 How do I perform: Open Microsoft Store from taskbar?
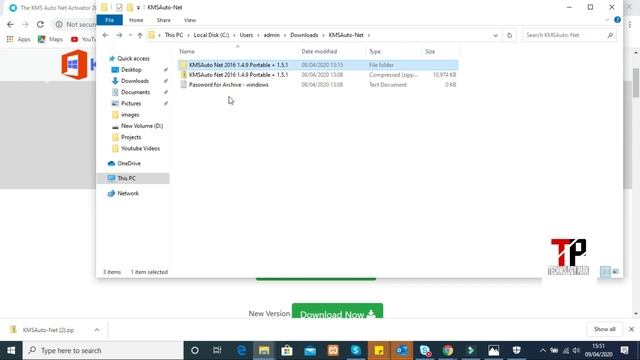[287, 351]
